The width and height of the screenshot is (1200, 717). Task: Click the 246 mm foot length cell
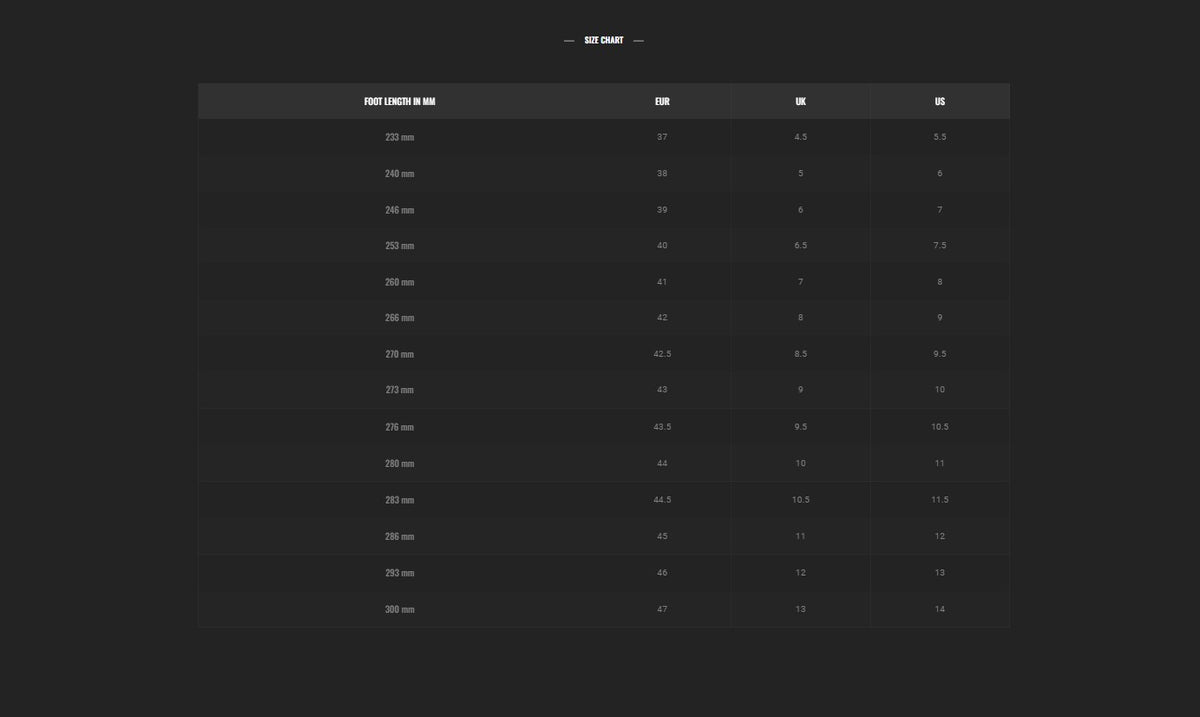pyautogui.click(x=400, y=210)
